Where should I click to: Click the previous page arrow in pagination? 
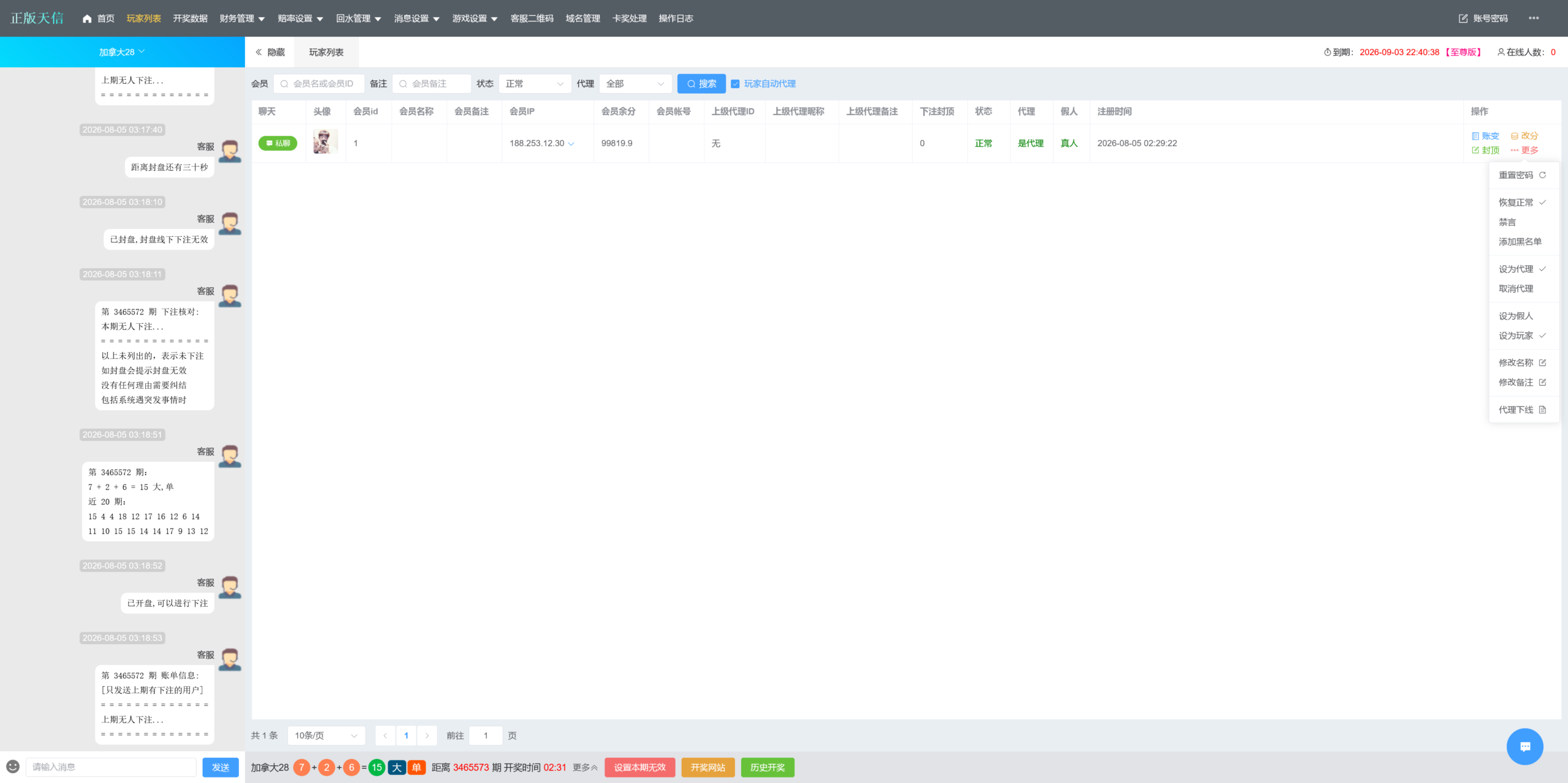pyautogui.click(x=385, y=735)
